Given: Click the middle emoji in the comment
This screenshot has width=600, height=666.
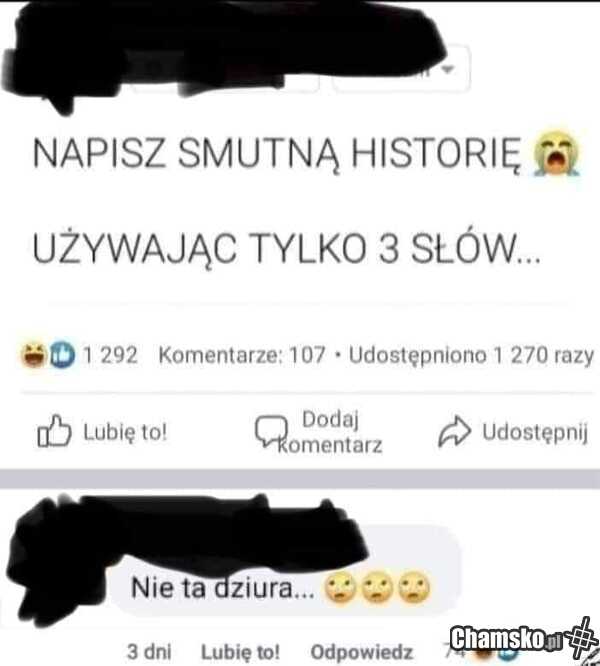Looking at the screenshot, I should pos(377,587).
